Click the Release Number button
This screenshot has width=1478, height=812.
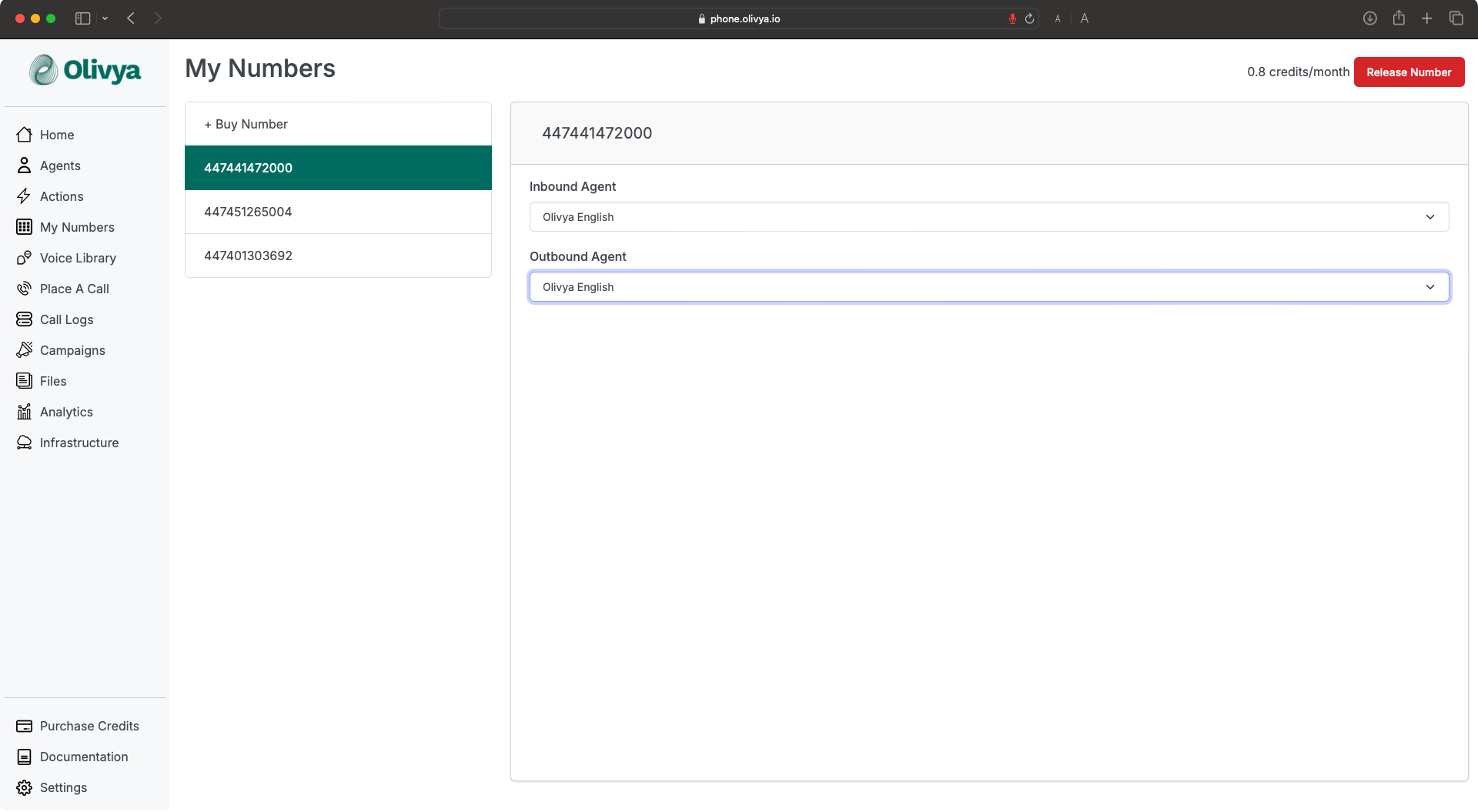pos(1409,72)
